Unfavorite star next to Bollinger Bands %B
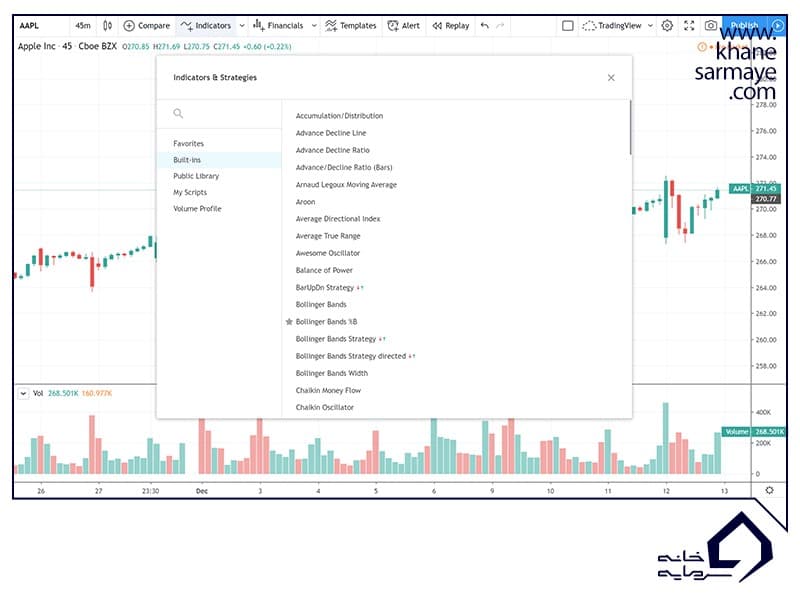800x600 pixels. click(x=289, y=321)
